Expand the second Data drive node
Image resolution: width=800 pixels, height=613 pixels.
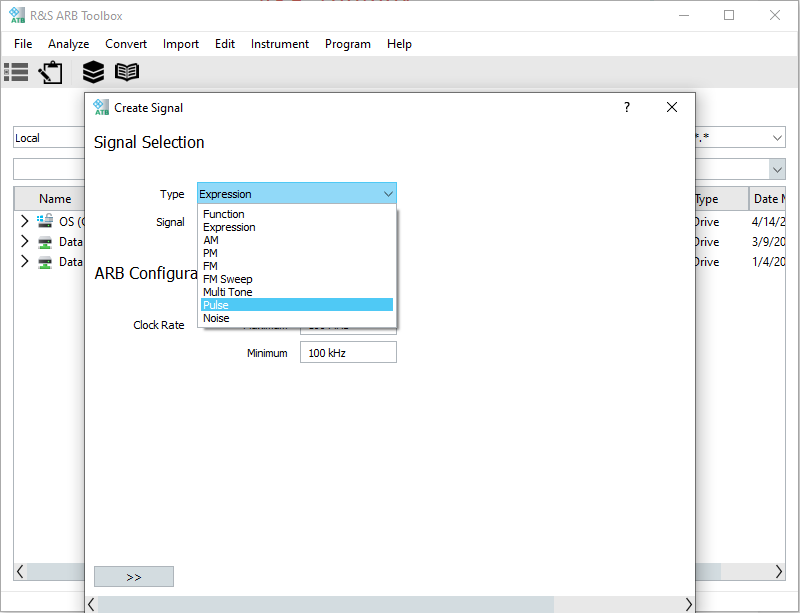(x=24, y=261)
